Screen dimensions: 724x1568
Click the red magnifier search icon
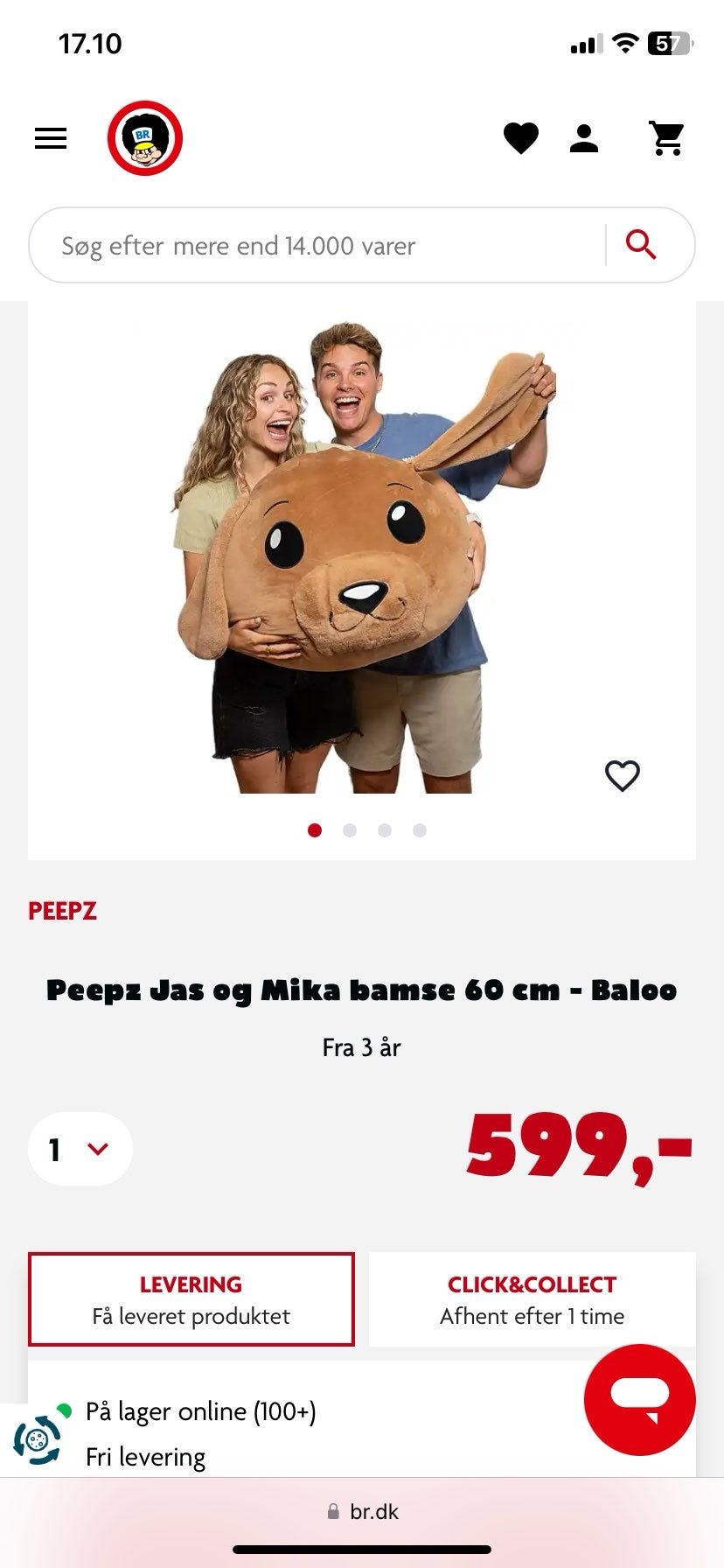click(641, 244)
